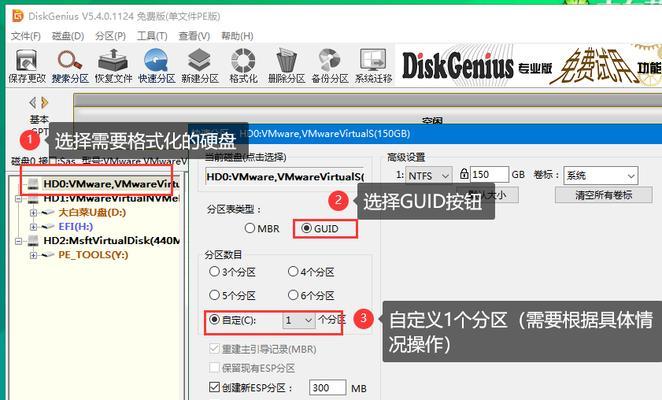Select EFI(H:) partition in tree
Screen dimensions: 662x400
point(76,226)
